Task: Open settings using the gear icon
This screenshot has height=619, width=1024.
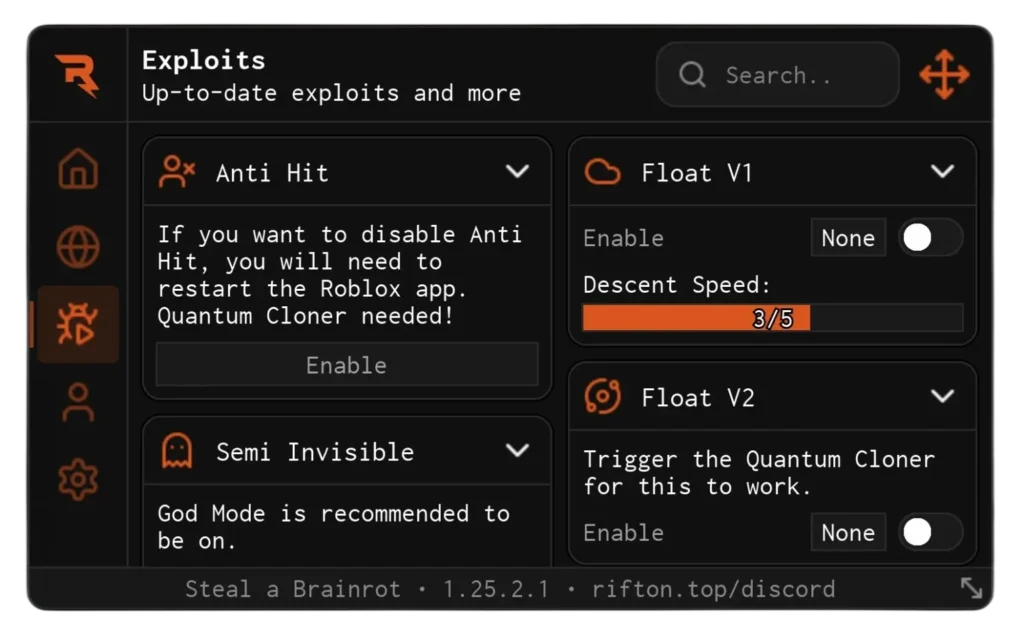Action: point(78,478)
